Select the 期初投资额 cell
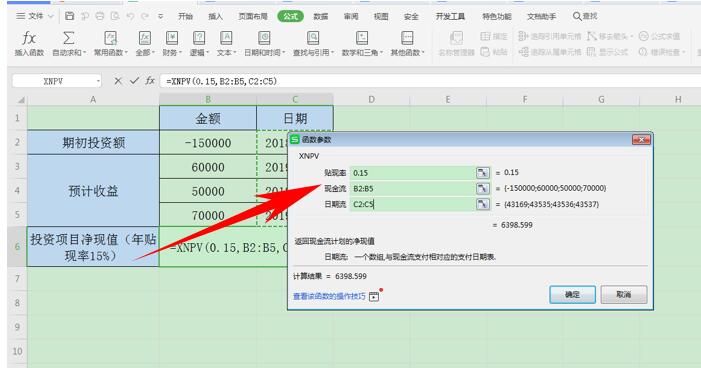The height and width of the screenshot is (368, 701). (93, 143)
